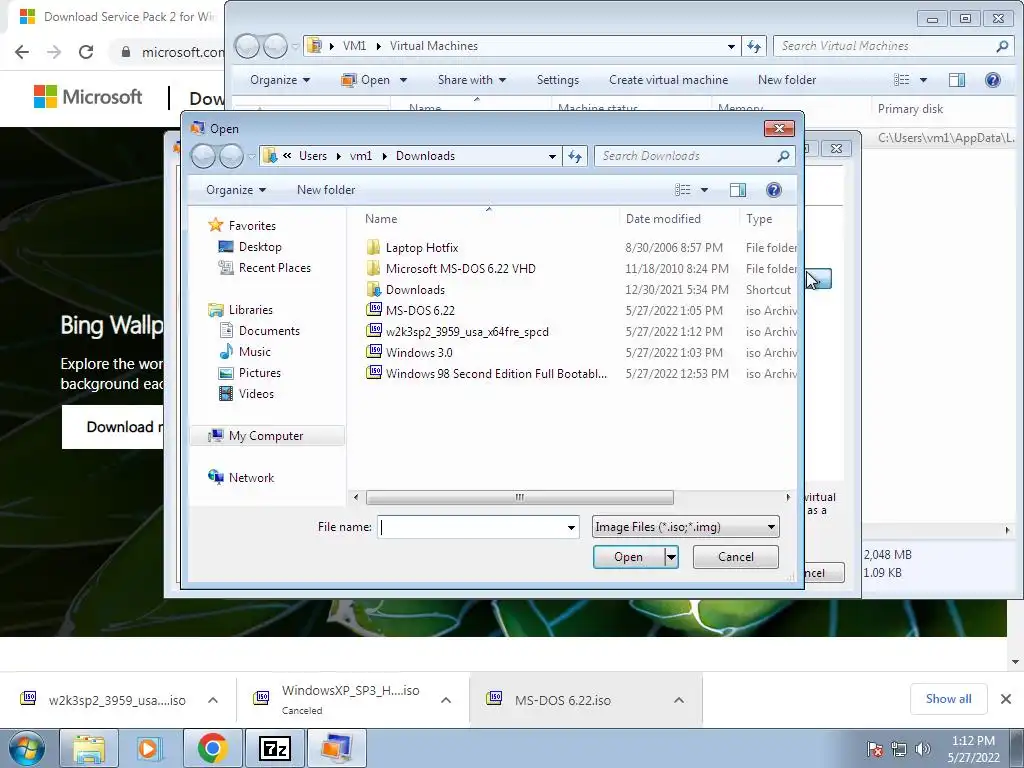Select the Microsoft MS-DOS 6.22 VHD folder
The image size is (1024, 768).
tap(460, 269)
